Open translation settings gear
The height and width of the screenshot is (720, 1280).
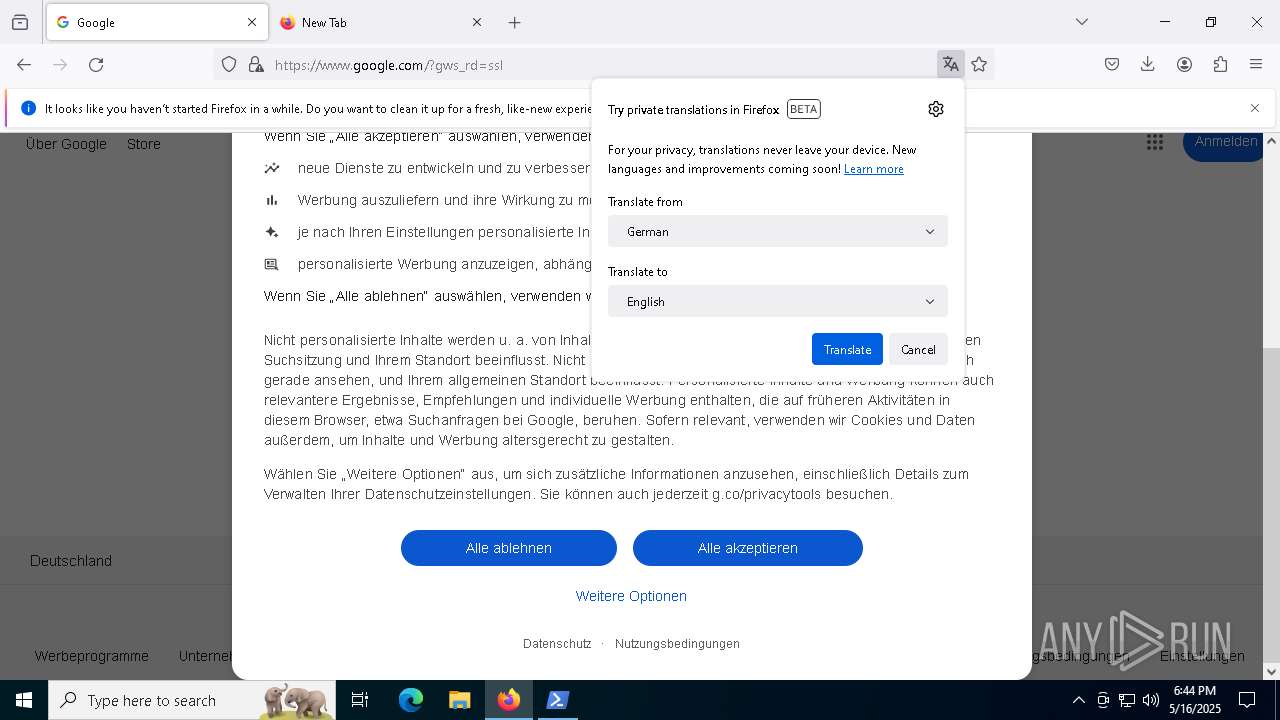(936, 109)
